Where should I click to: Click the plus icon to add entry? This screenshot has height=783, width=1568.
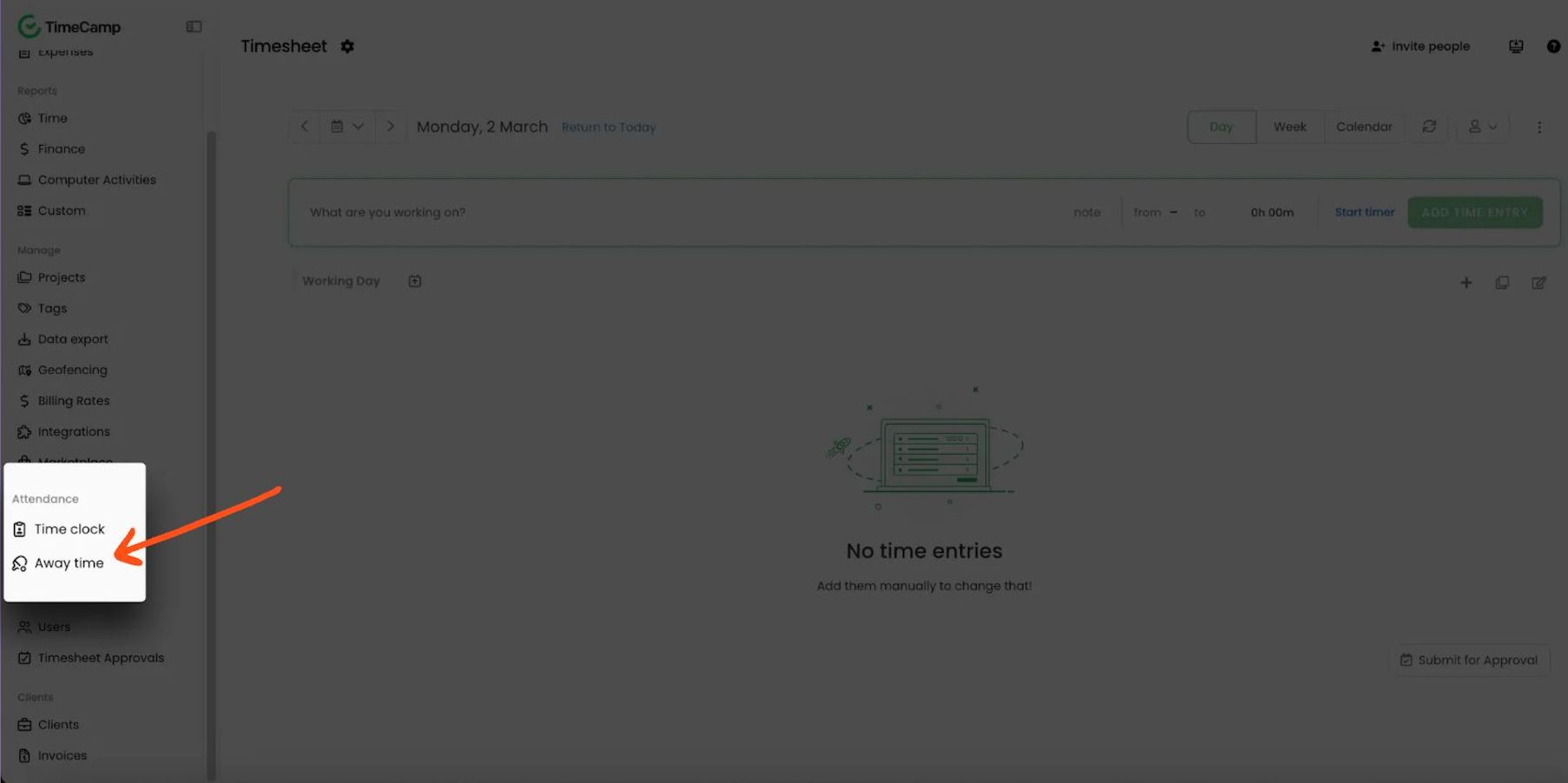1466,283
